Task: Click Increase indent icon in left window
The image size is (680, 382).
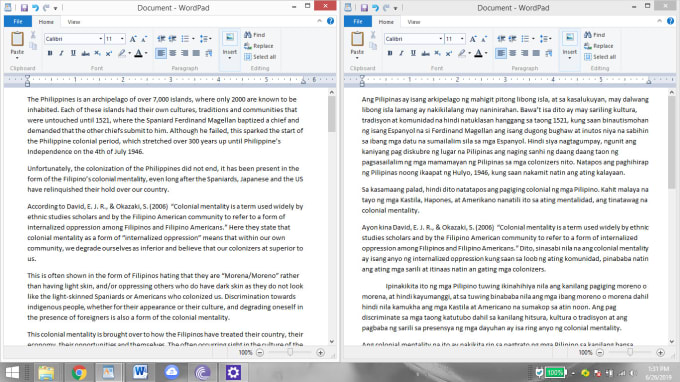Action: point(173,39)
